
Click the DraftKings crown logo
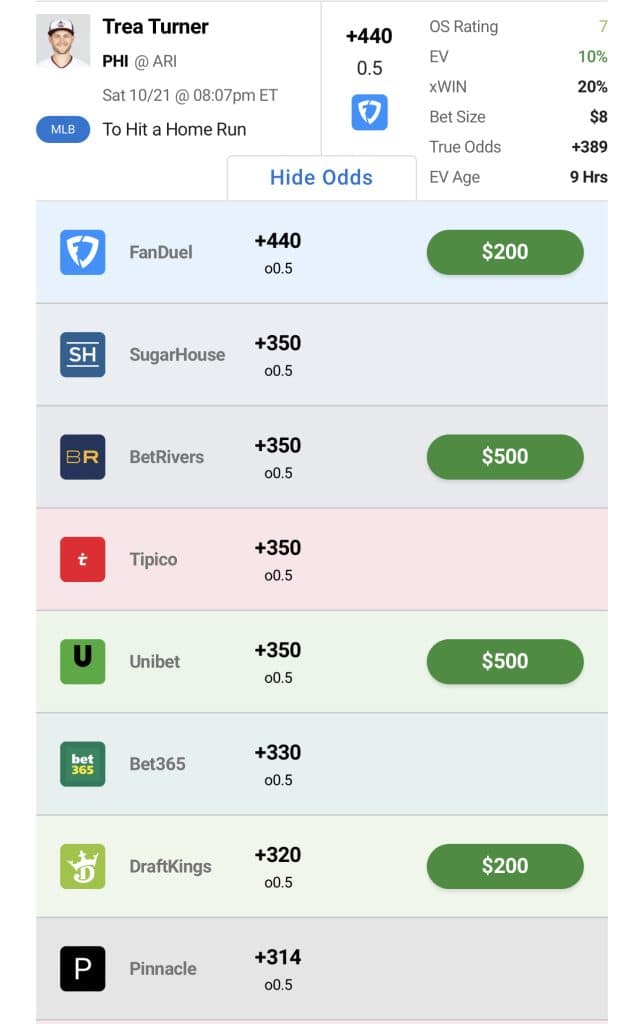pos(82,866)
